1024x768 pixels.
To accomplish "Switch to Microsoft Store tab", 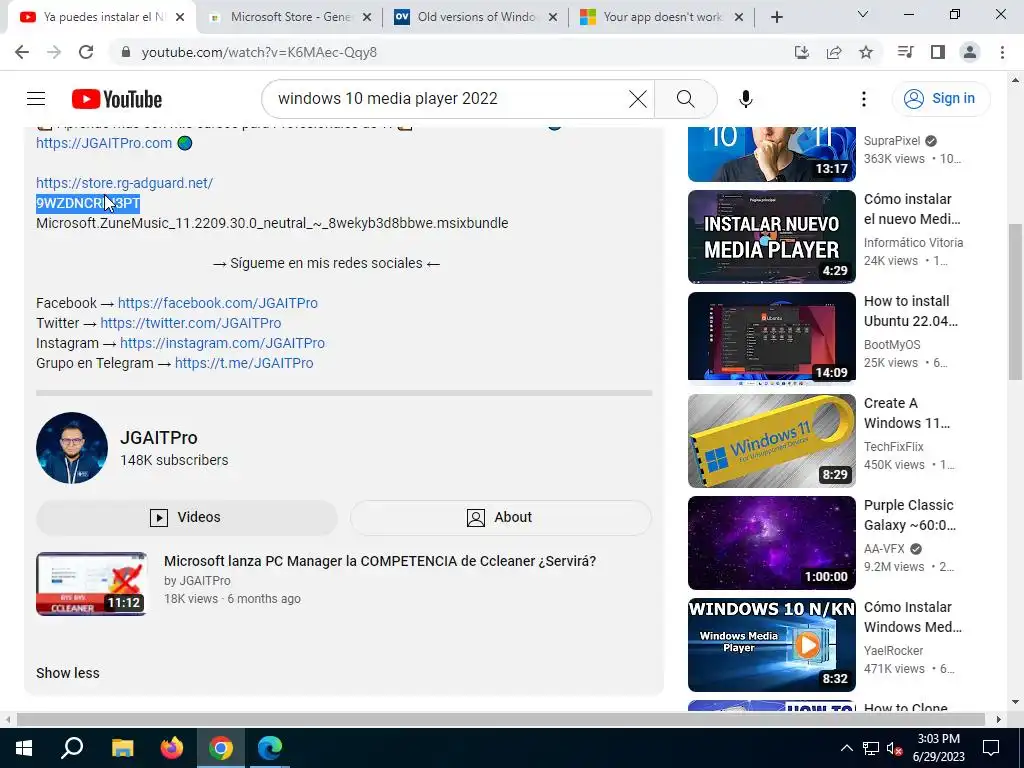I will pos(290,17).
